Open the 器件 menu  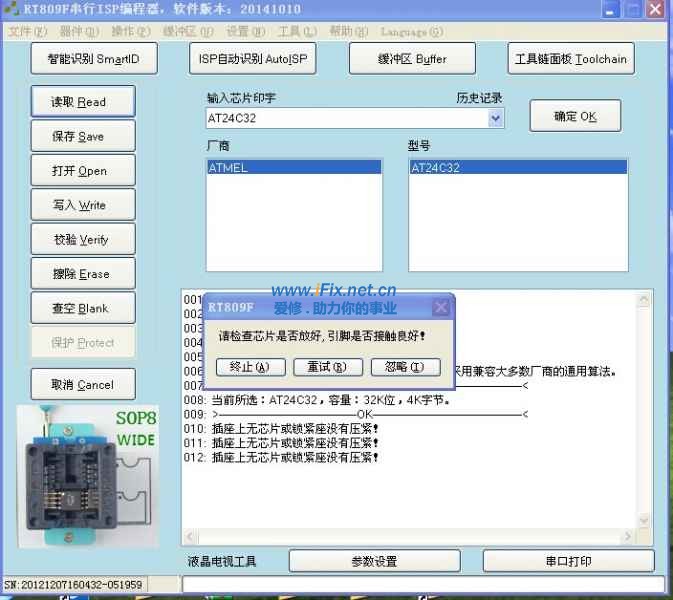[79, 31]
